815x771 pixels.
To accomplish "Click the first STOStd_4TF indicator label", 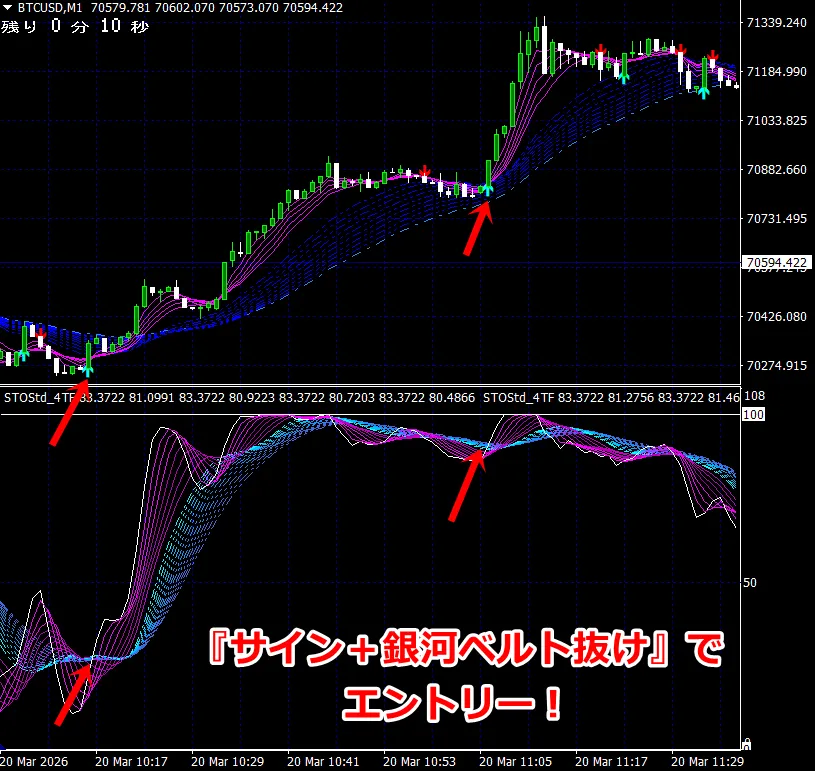I will pyautogui.click(x=40, y=398).
